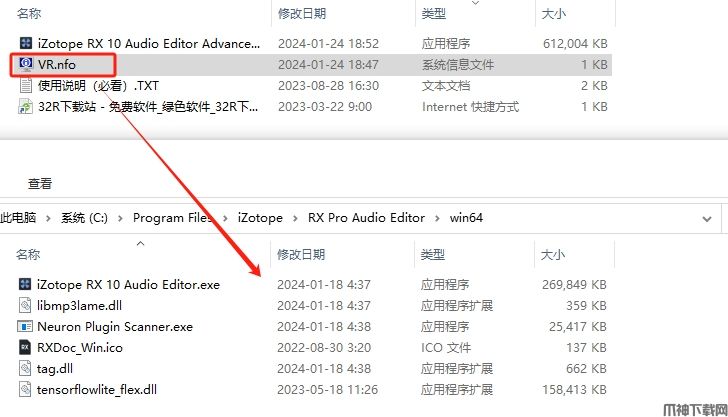This screenshot has height=417, width=728.
Task: Click the libmp3lame.dll file name
Action: (79, 306)
